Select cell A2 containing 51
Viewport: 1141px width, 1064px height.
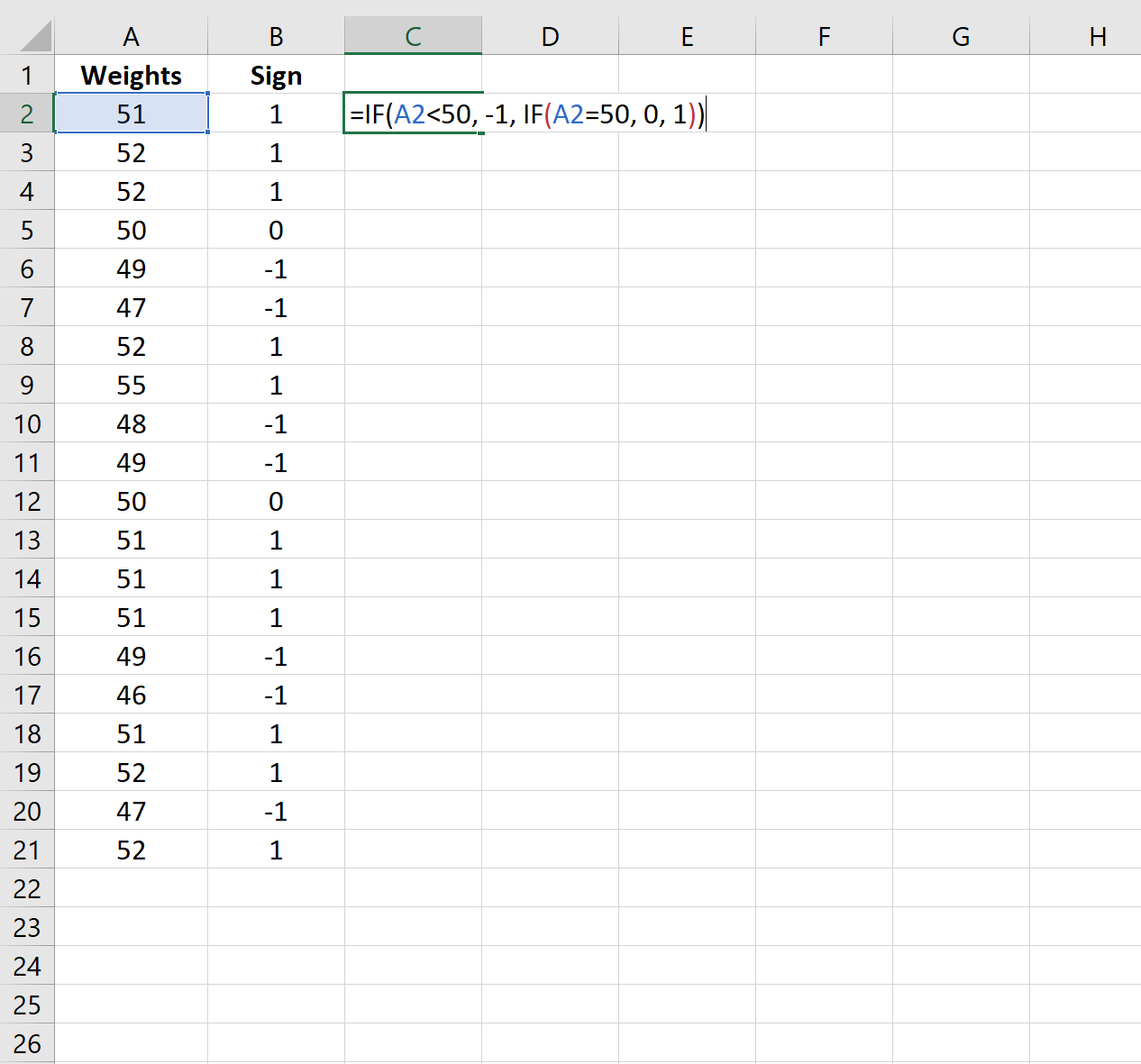(132, 114)
